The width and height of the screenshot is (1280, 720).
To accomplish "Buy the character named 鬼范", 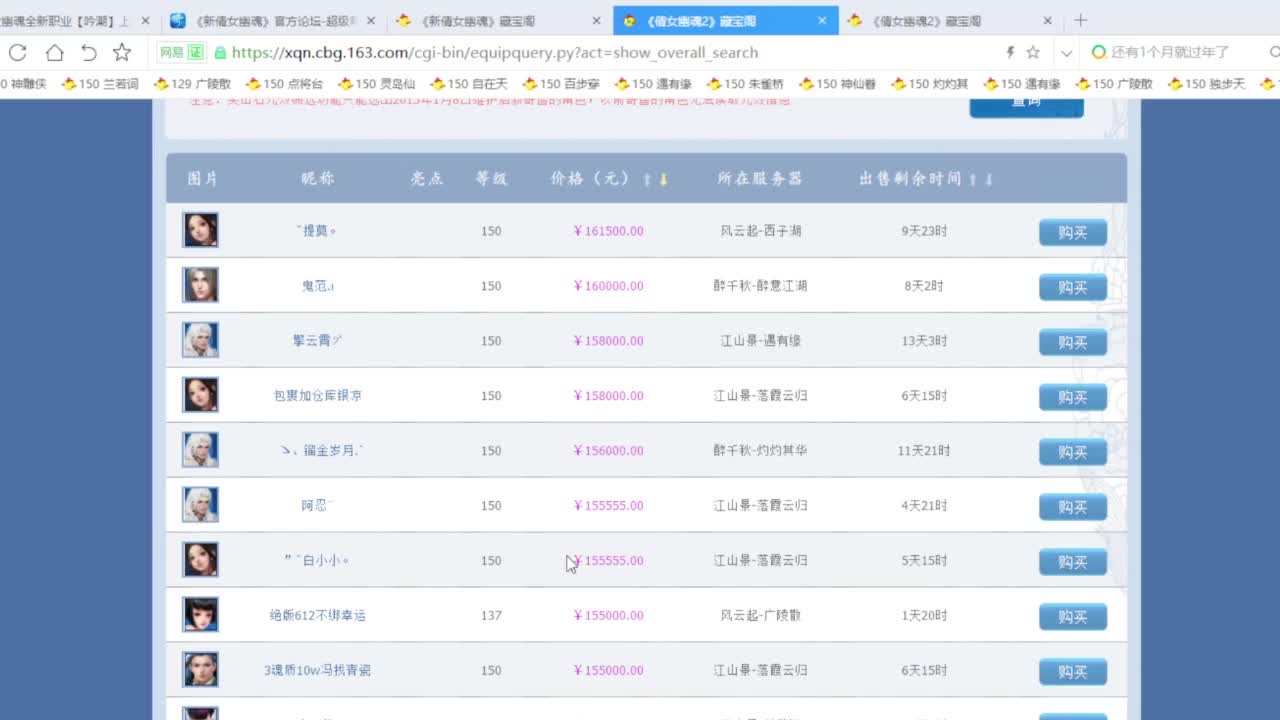I will coord(1072,287).
